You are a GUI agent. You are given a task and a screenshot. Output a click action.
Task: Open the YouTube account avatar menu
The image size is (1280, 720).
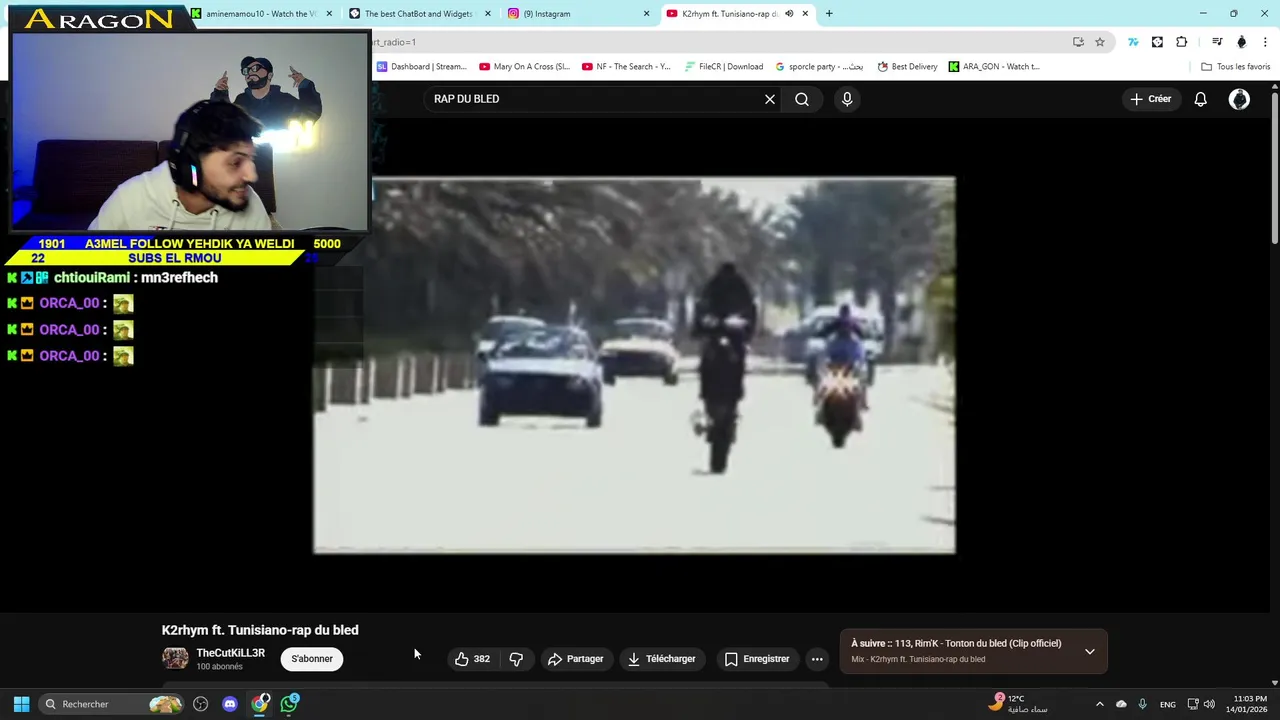[1239, 99]
